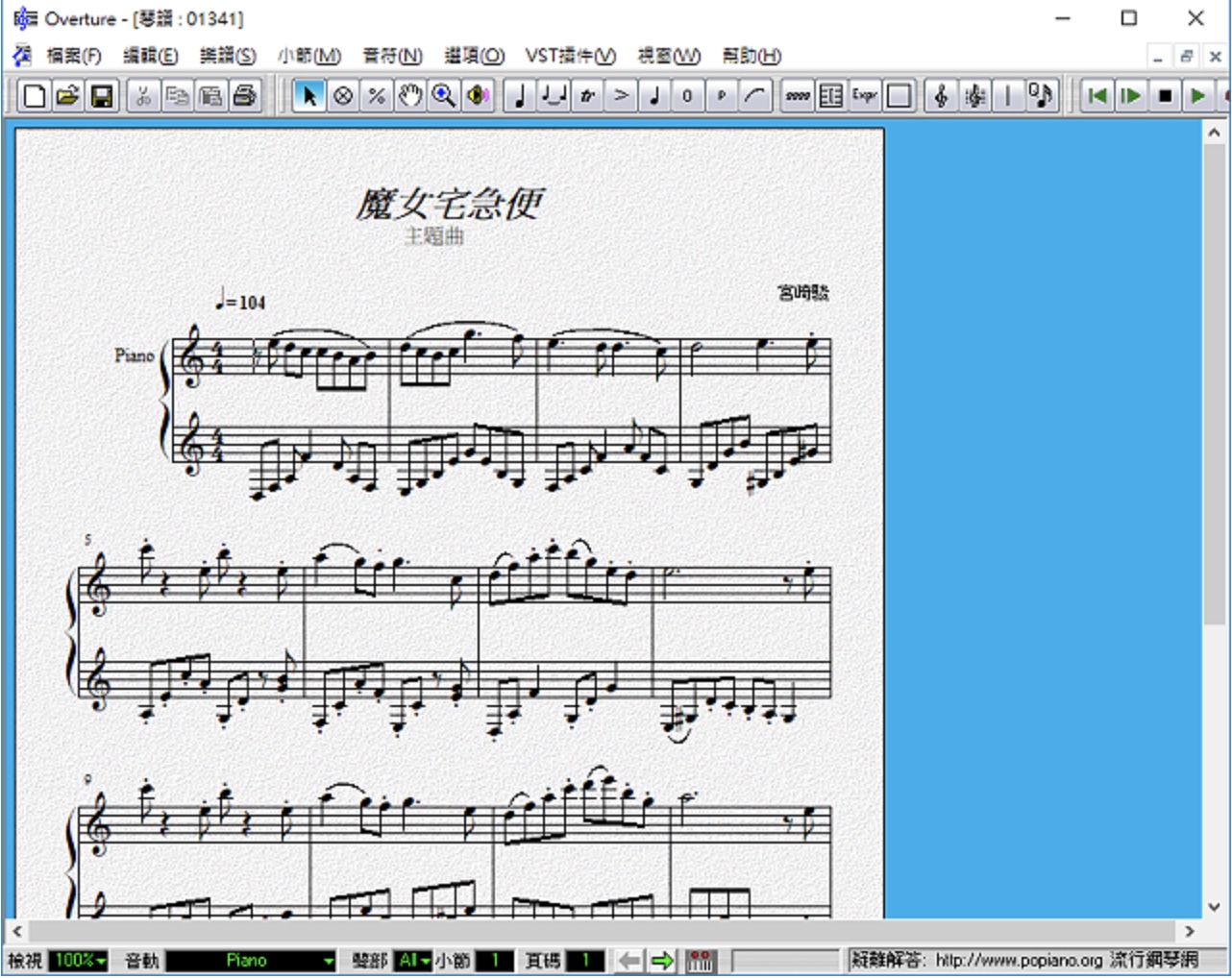Open the accent articulation palette
1232x978 pixels.
tap(621, 96)
